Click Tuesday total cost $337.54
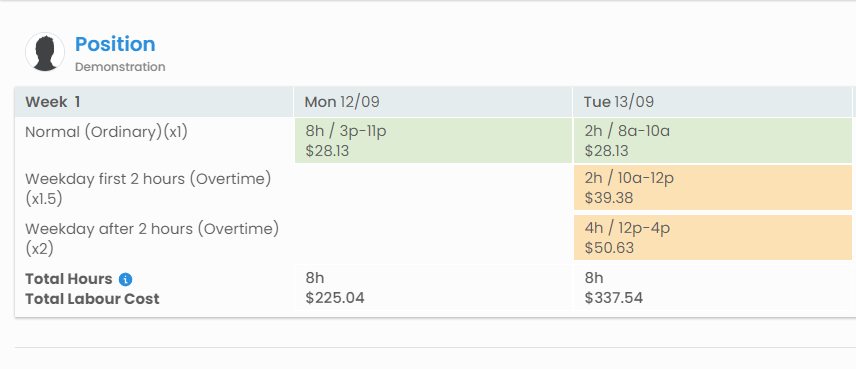 coord(614,298)
